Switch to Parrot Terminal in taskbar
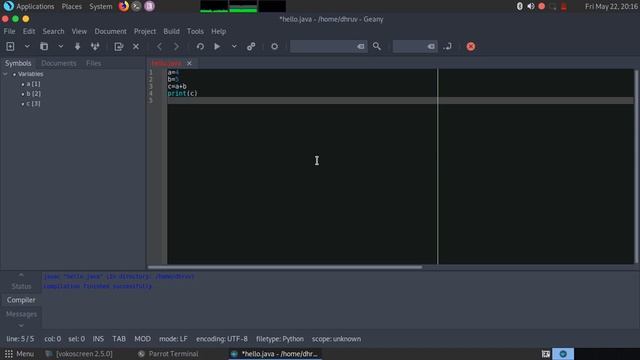Viewport: 640px width, 360px height. click(168, 354)
